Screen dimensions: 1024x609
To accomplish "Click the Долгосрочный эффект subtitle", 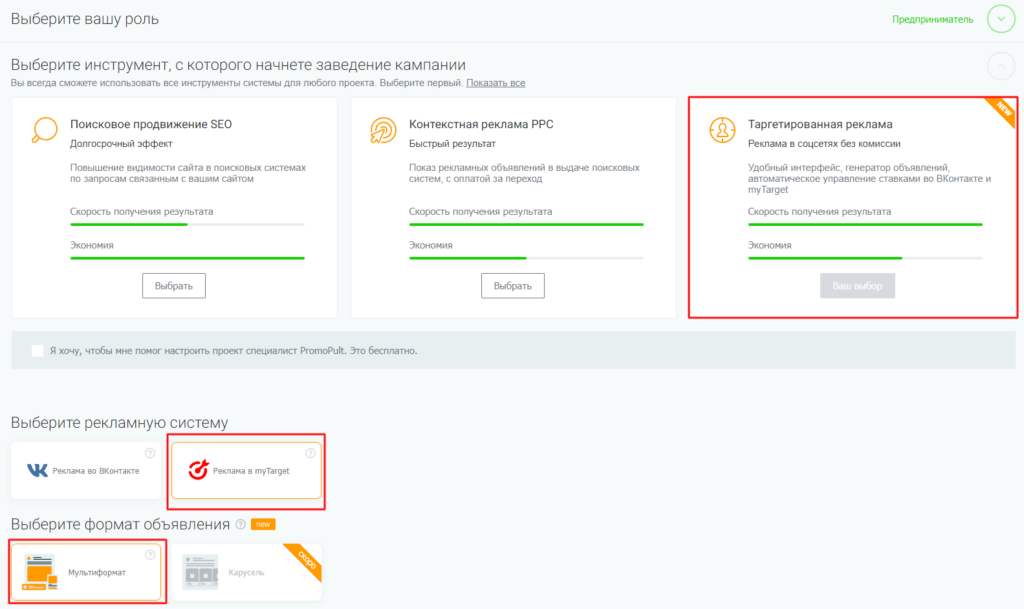I will (x=121, y=144).
